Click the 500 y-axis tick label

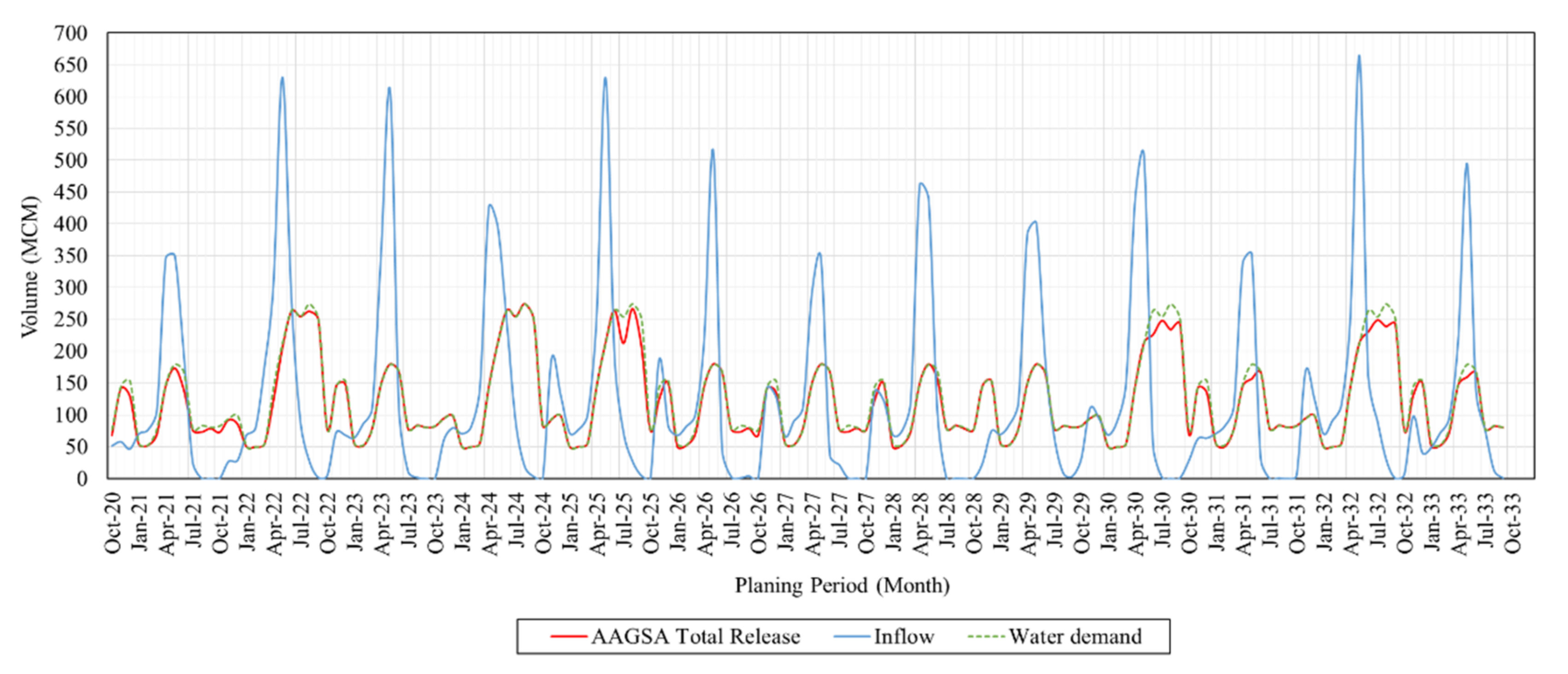[70, 161]
